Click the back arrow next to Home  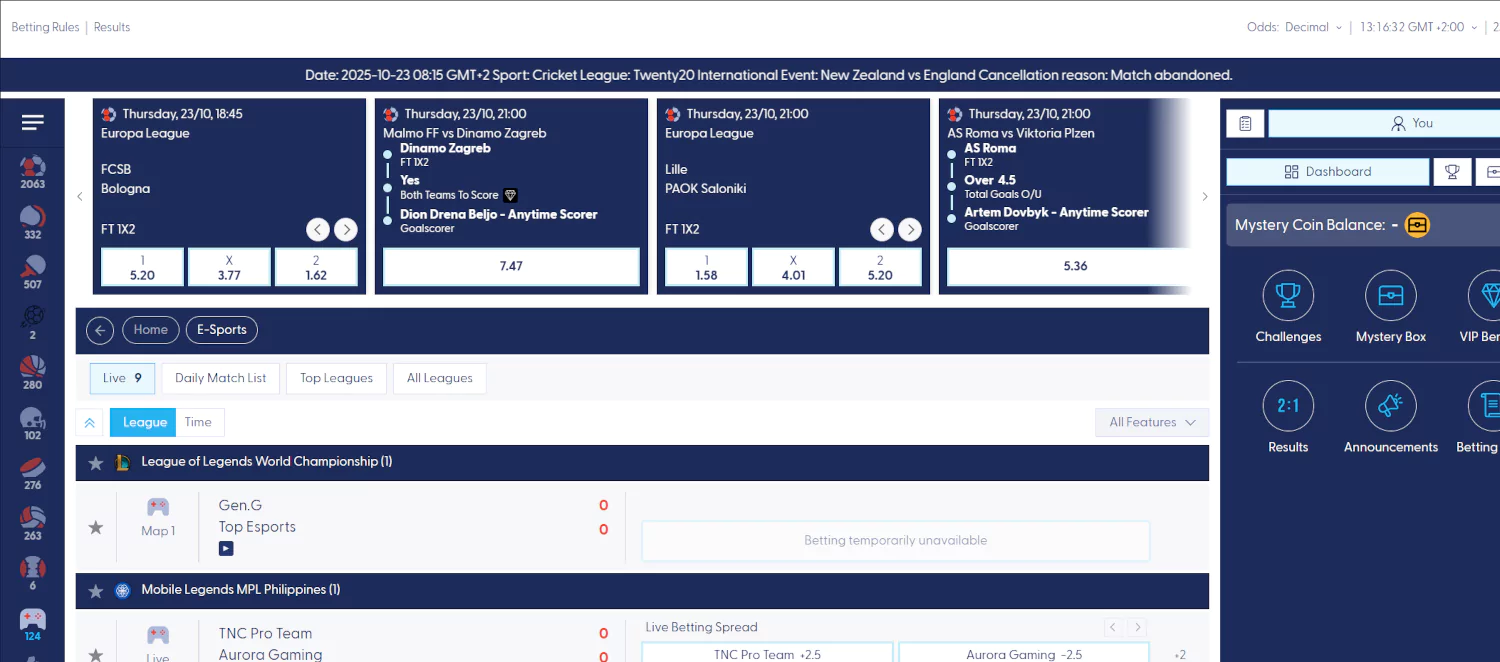[100, 330]
